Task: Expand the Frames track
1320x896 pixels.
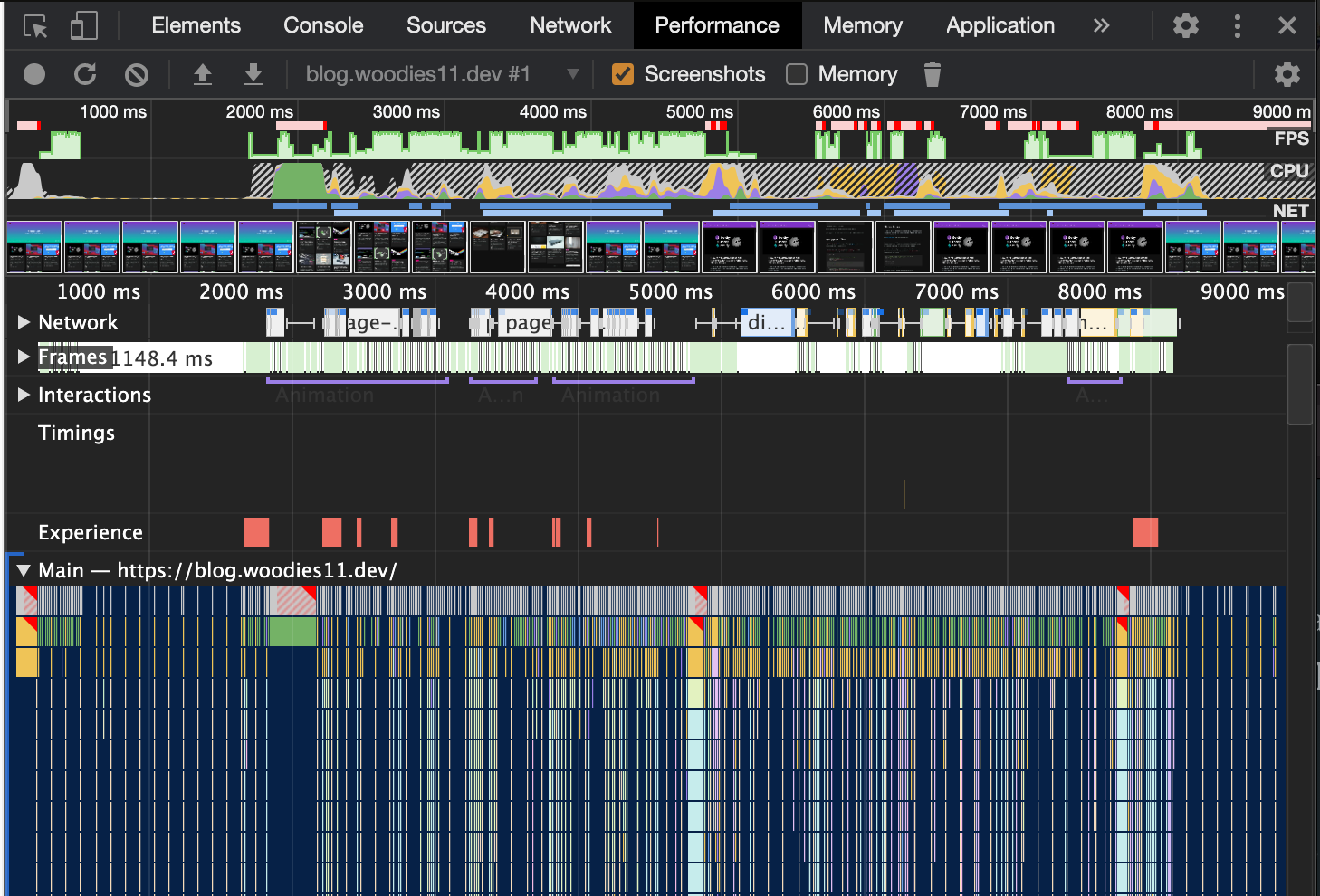Action: click(x=24, y=357)
